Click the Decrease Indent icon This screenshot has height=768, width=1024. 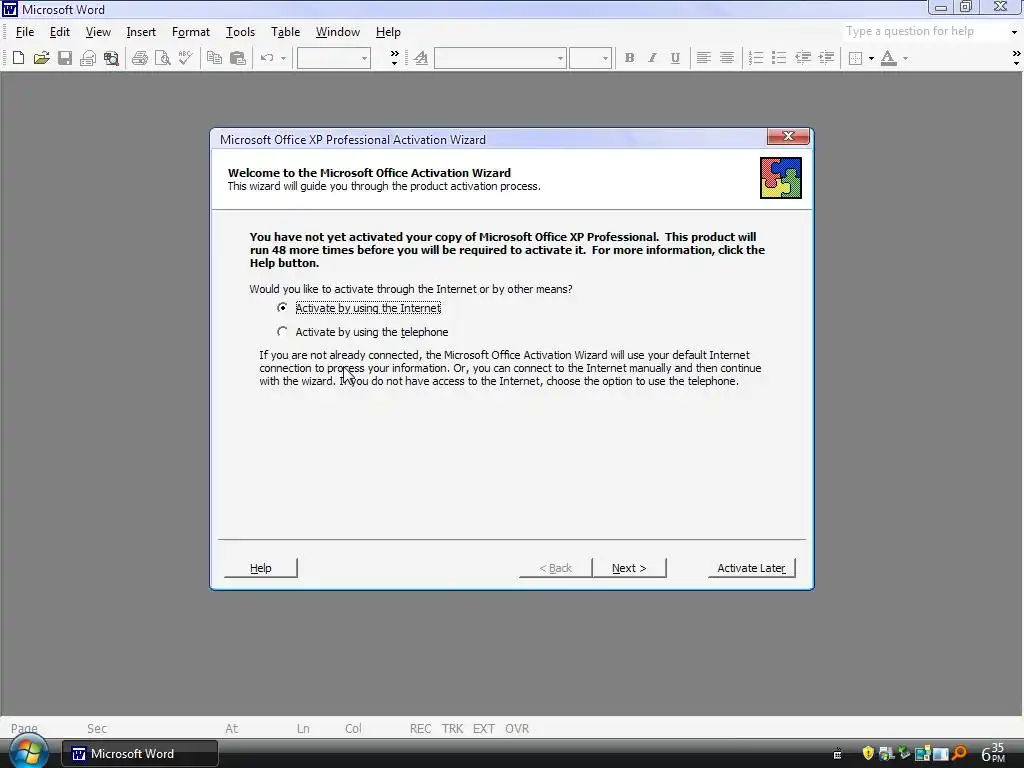coord(803,58)
